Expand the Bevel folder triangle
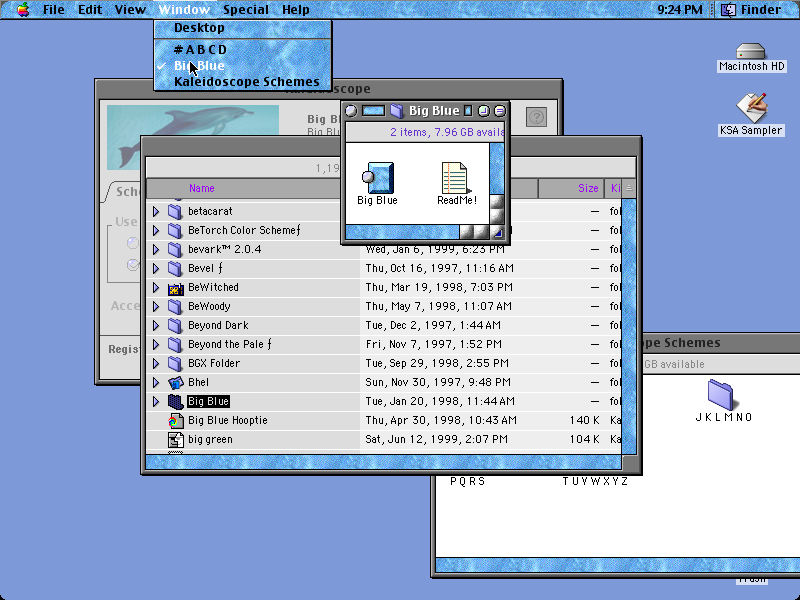 coord(156,268)
